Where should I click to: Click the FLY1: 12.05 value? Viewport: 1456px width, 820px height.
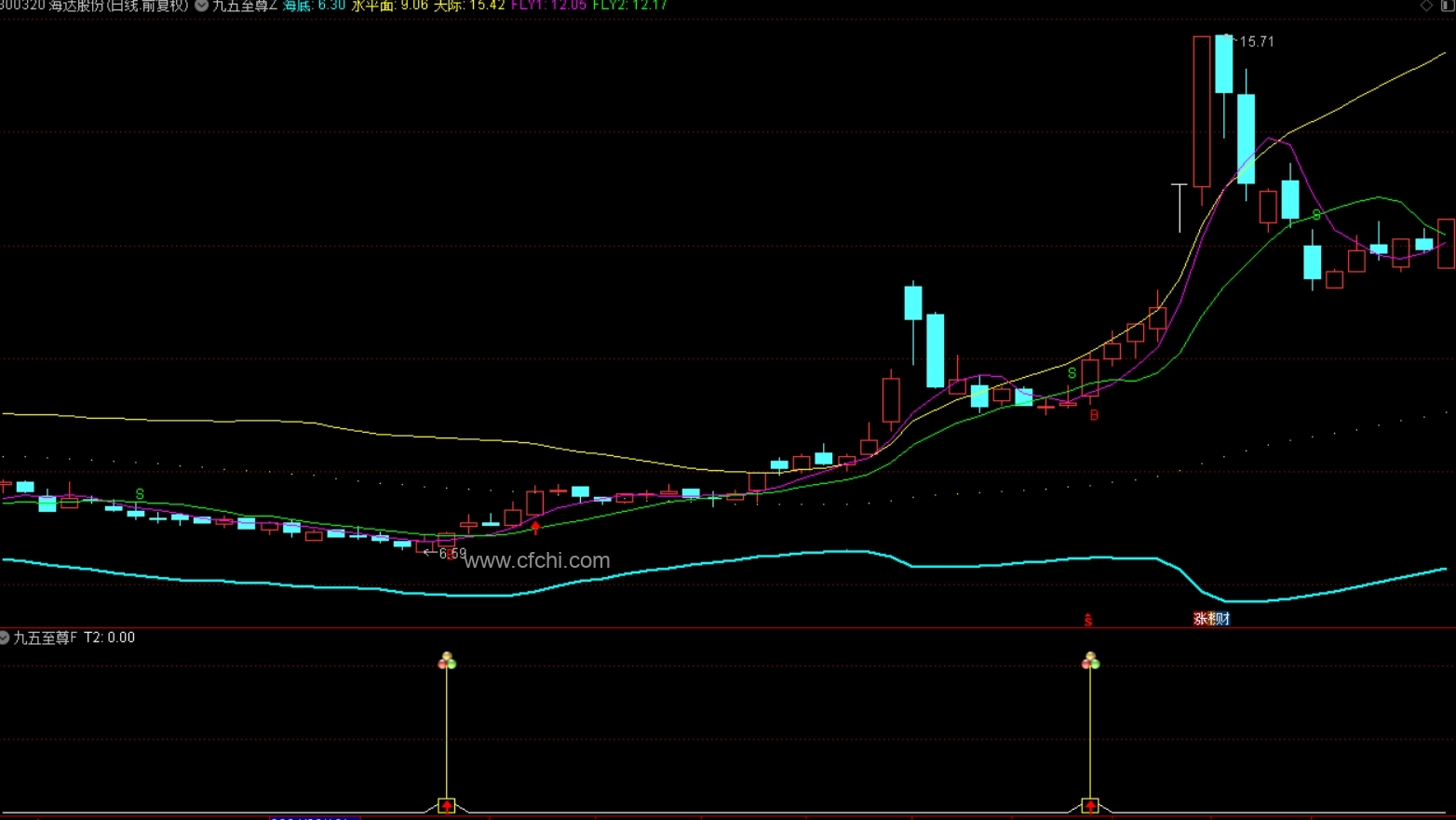pyautogui.click(x=548, y=6)
